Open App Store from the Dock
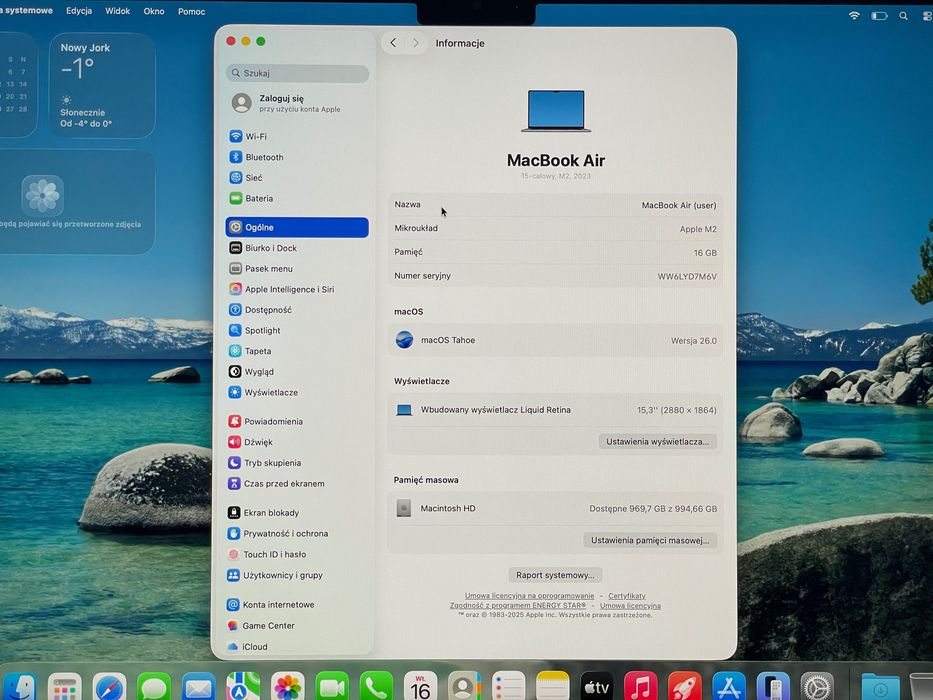Image resolution: width=933 pixels, height=700 pixels. click(729, 687)
